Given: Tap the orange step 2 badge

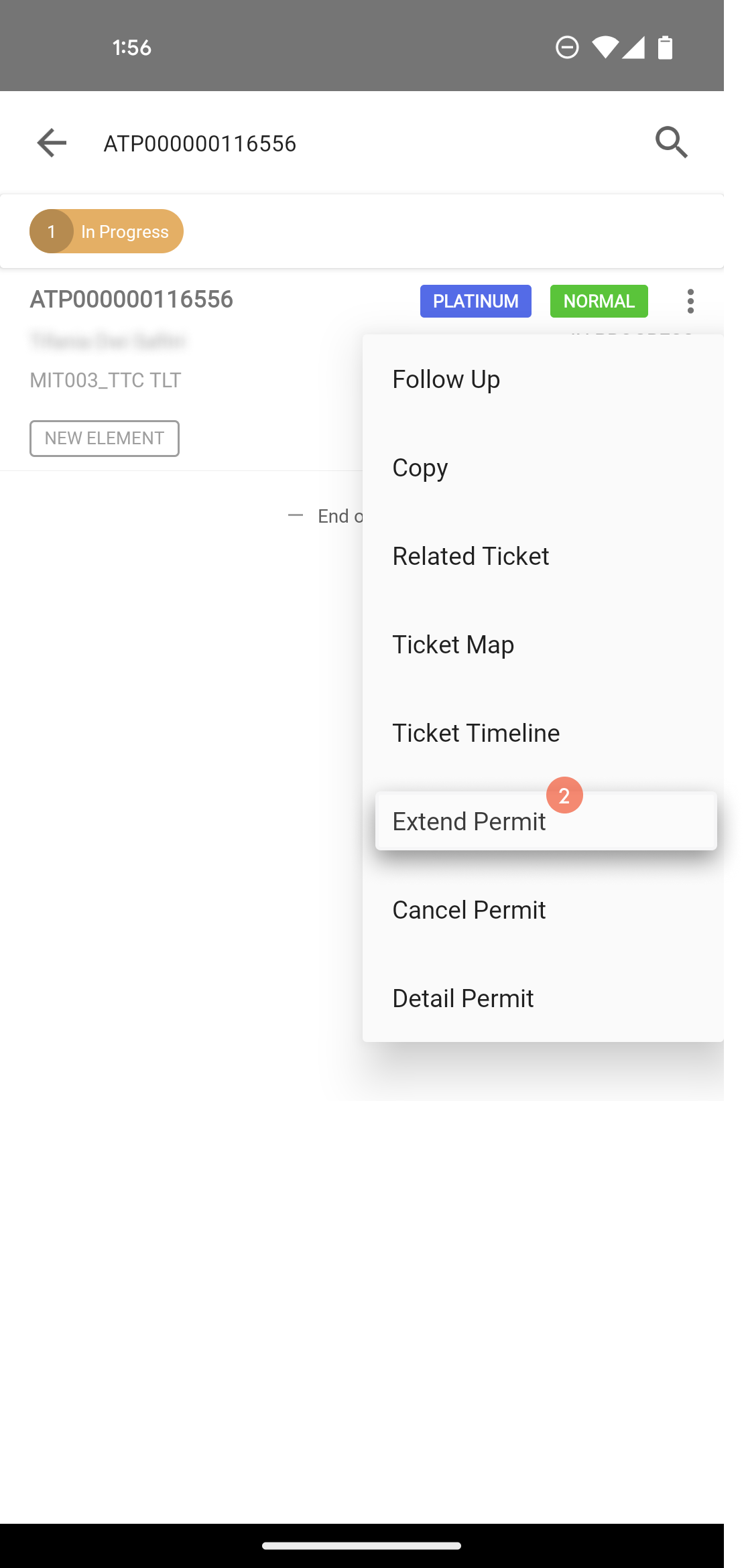Looking at the screenshot, I should (564, 795).
